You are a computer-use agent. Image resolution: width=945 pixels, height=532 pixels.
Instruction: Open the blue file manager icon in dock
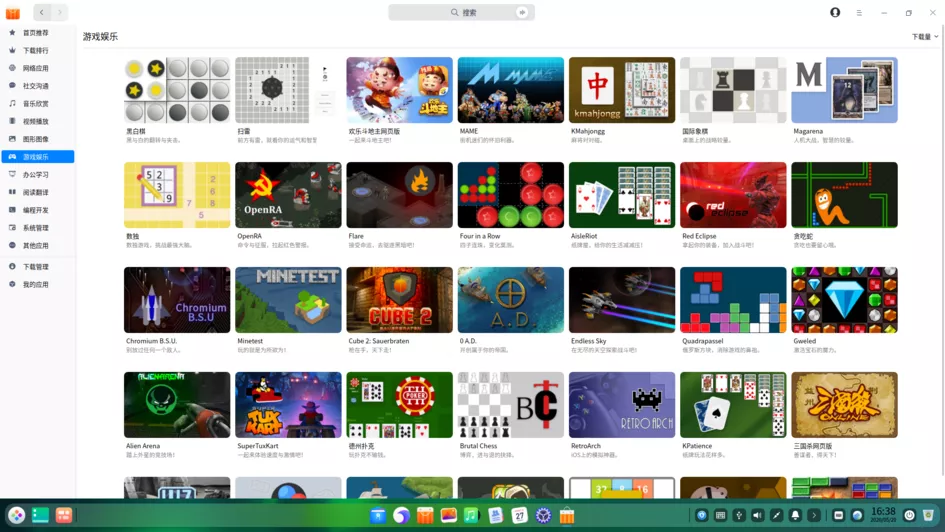[x=378, y=515]
